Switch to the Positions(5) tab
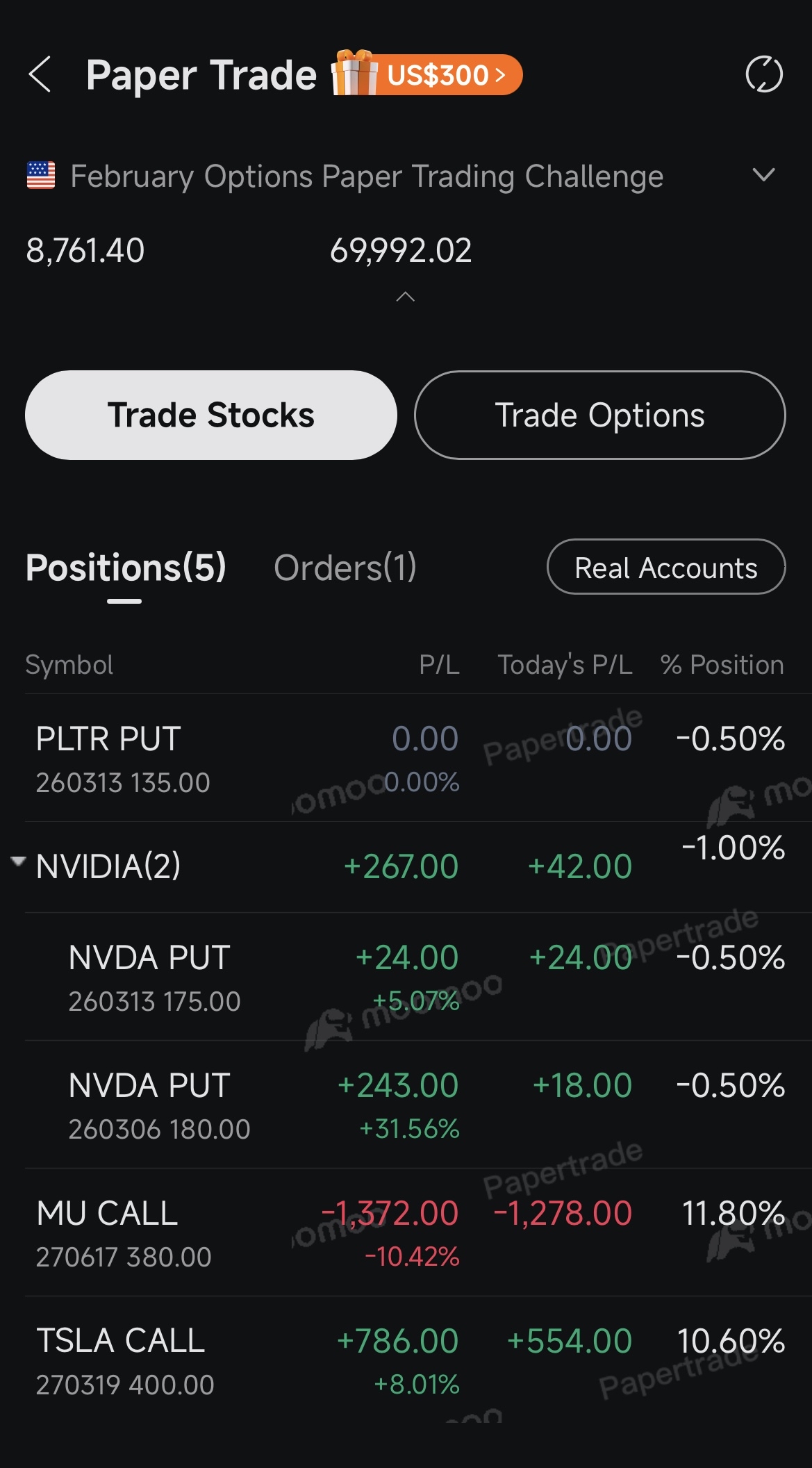 126,568
